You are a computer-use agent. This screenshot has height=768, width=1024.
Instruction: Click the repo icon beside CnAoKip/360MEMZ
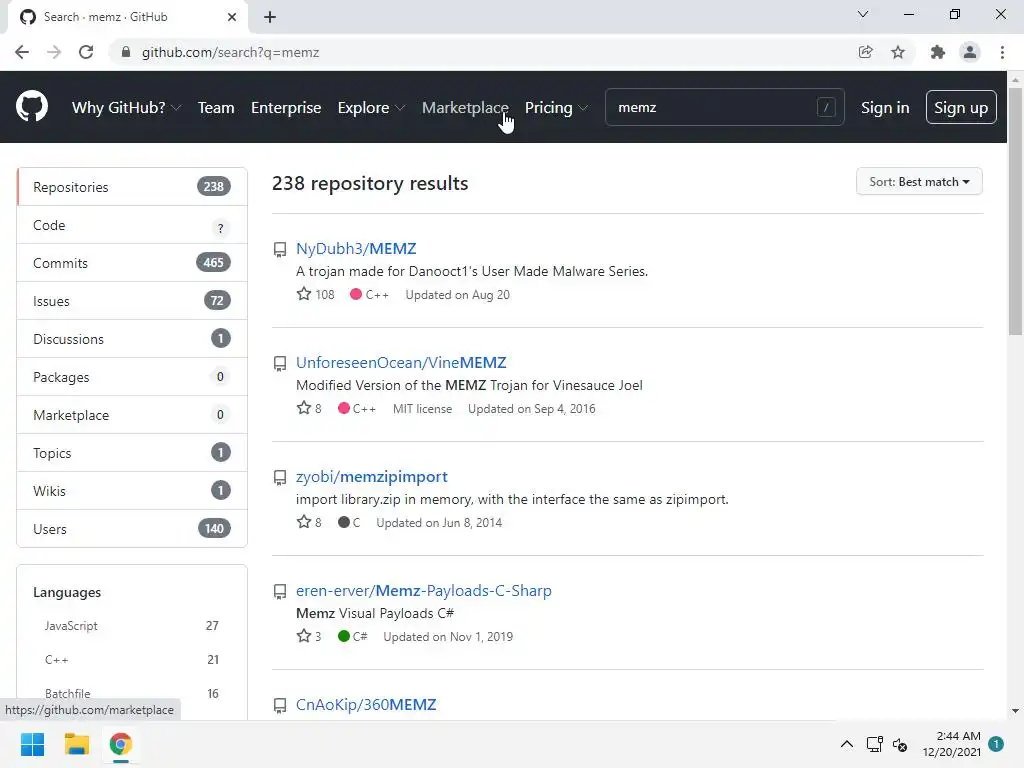click(280, 705)
